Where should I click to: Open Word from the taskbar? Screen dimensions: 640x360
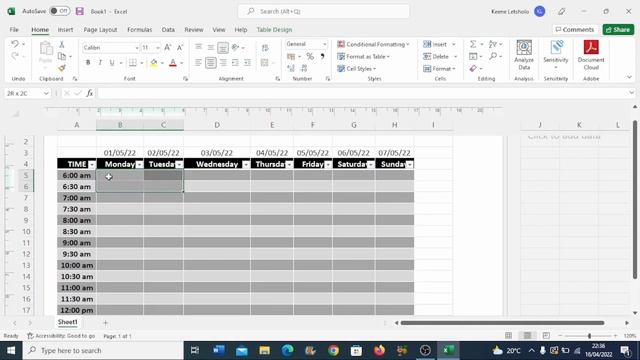pyautogui.click(x=219, y=350)
